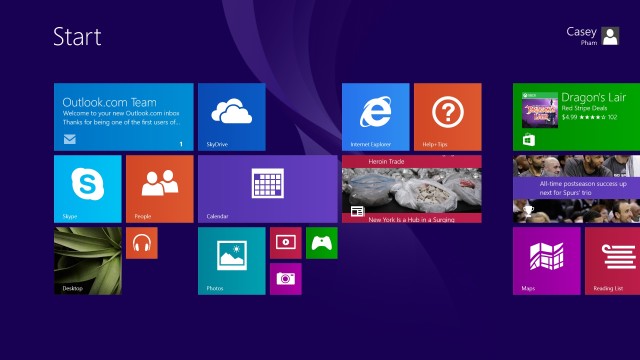This screenshot has height=360, width=640.
Task: Click the 'Red Stripe Deals' text
Action: click(x=584, y=108)
